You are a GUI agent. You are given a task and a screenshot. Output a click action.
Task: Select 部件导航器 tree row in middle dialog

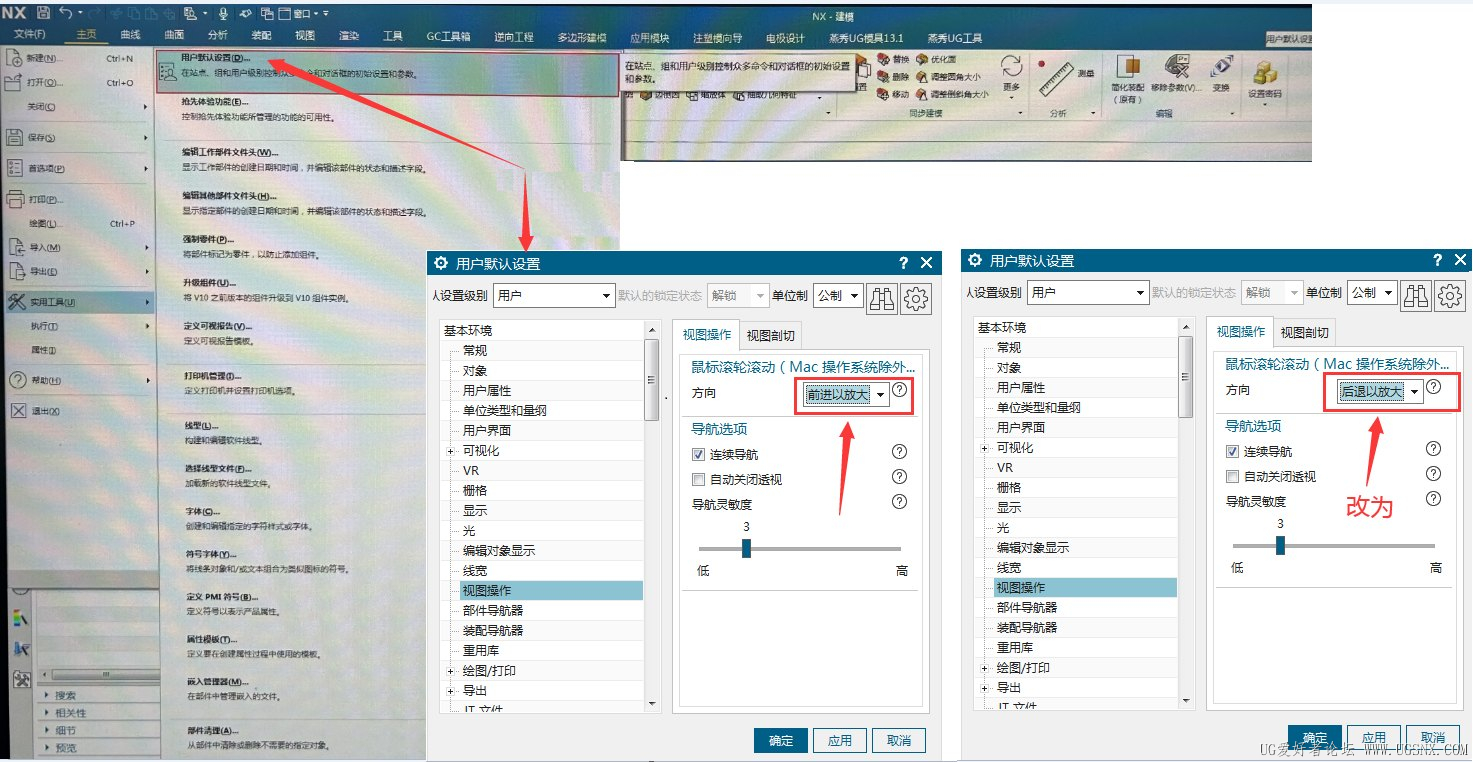coord(551,611)
